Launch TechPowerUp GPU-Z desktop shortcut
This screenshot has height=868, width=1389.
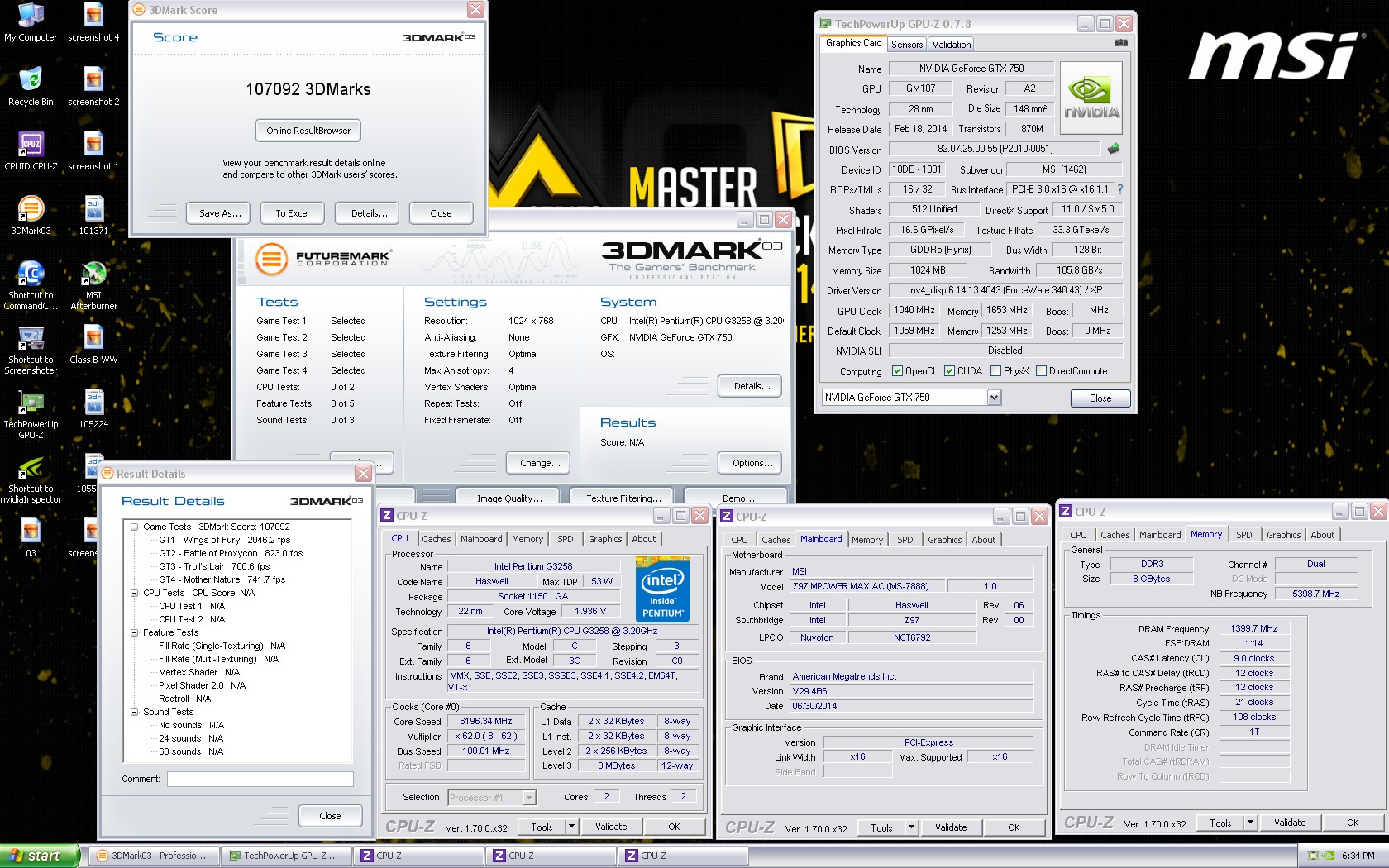tap(31, 414)
